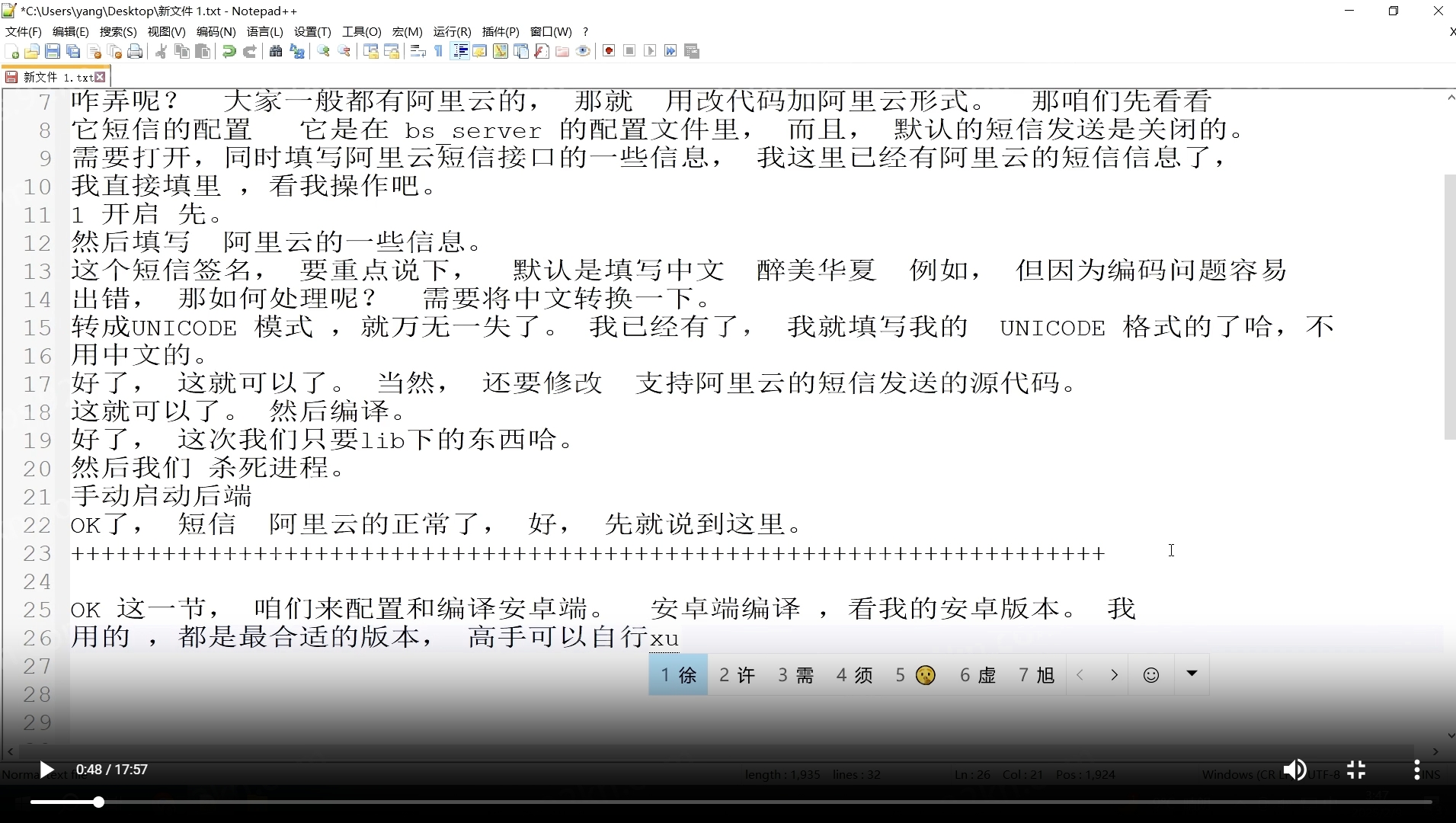Click Synchronize Vertical Scrolling icon
The image size is (1456, 823).
click(371, 51)
